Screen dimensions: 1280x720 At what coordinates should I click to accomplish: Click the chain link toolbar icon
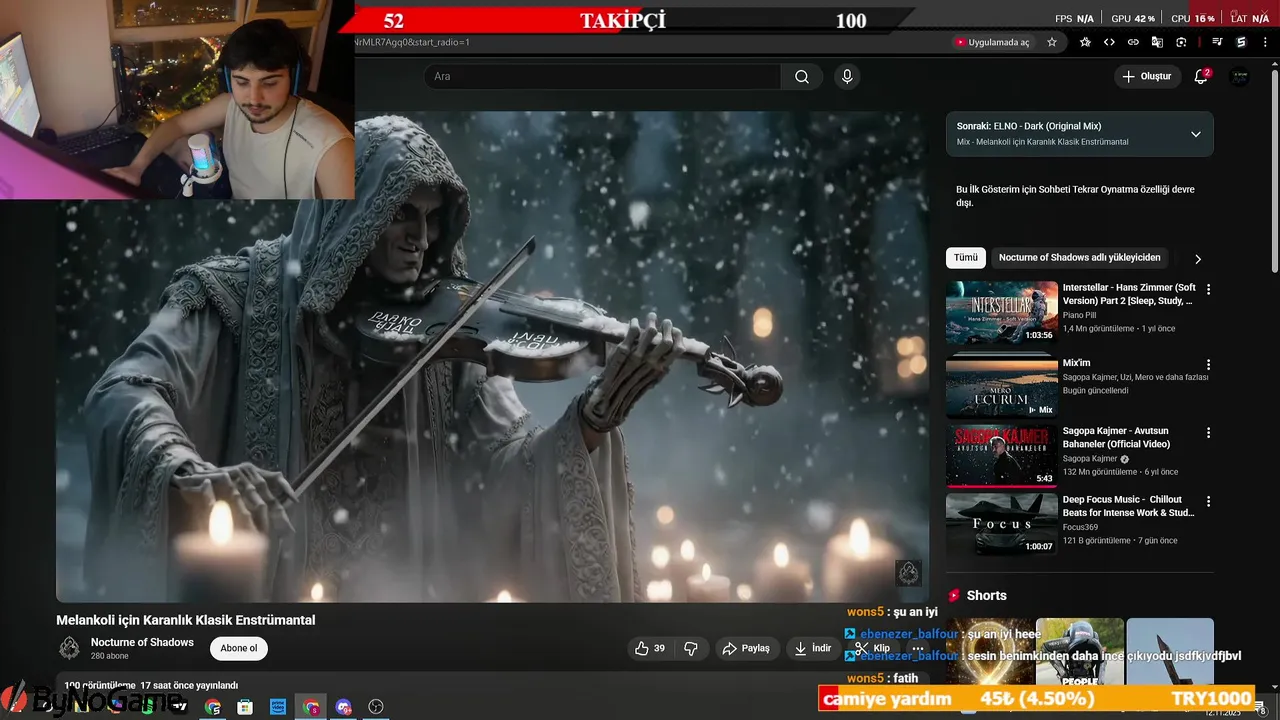1133,42
